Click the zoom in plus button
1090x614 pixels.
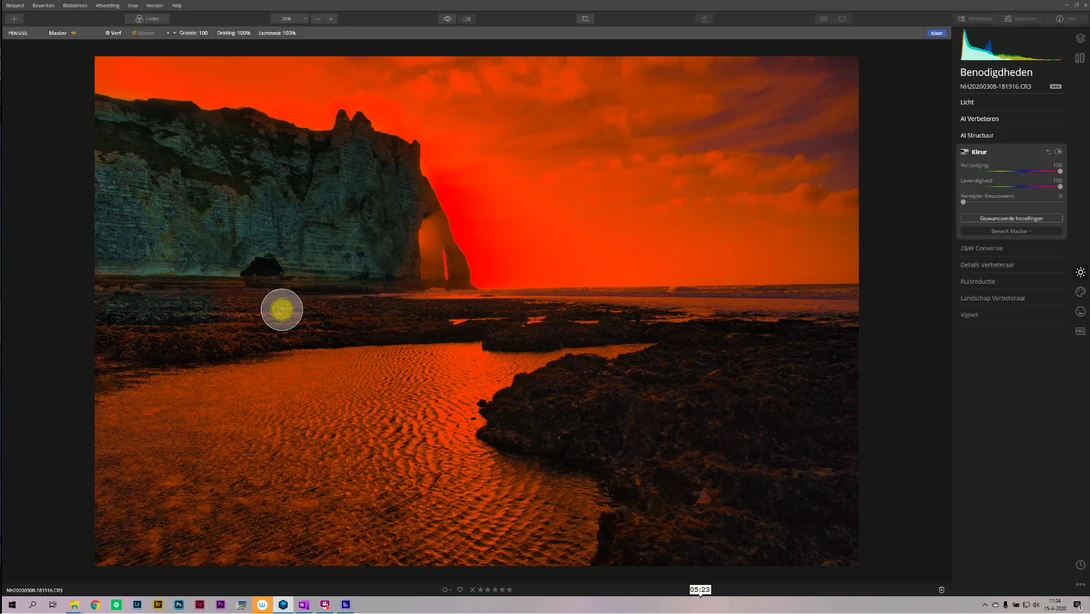pos(331,19)
